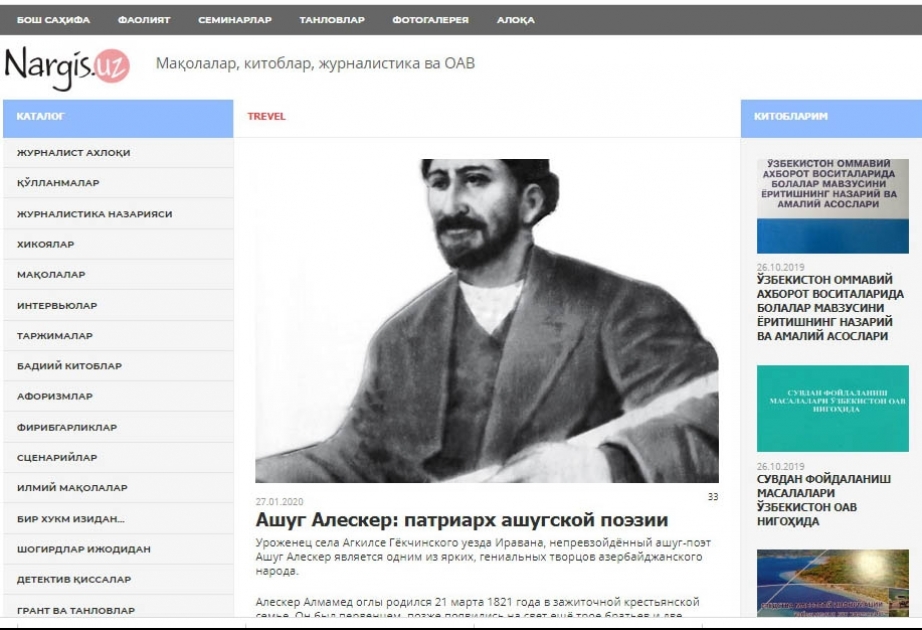Click the article date 27.01.2020

coord(279,502)
